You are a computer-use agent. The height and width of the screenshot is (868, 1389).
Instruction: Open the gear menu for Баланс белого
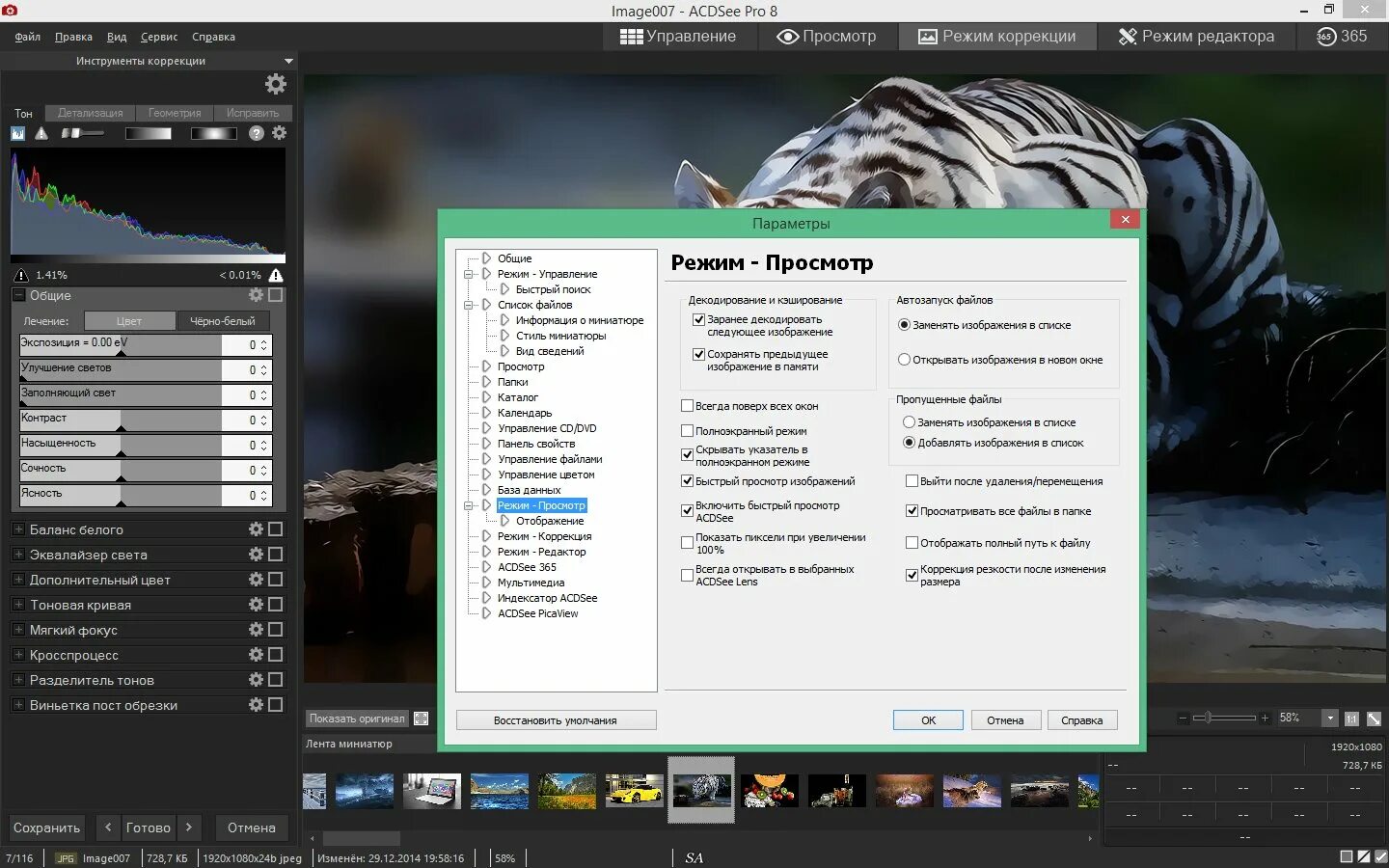coord(256,529)
